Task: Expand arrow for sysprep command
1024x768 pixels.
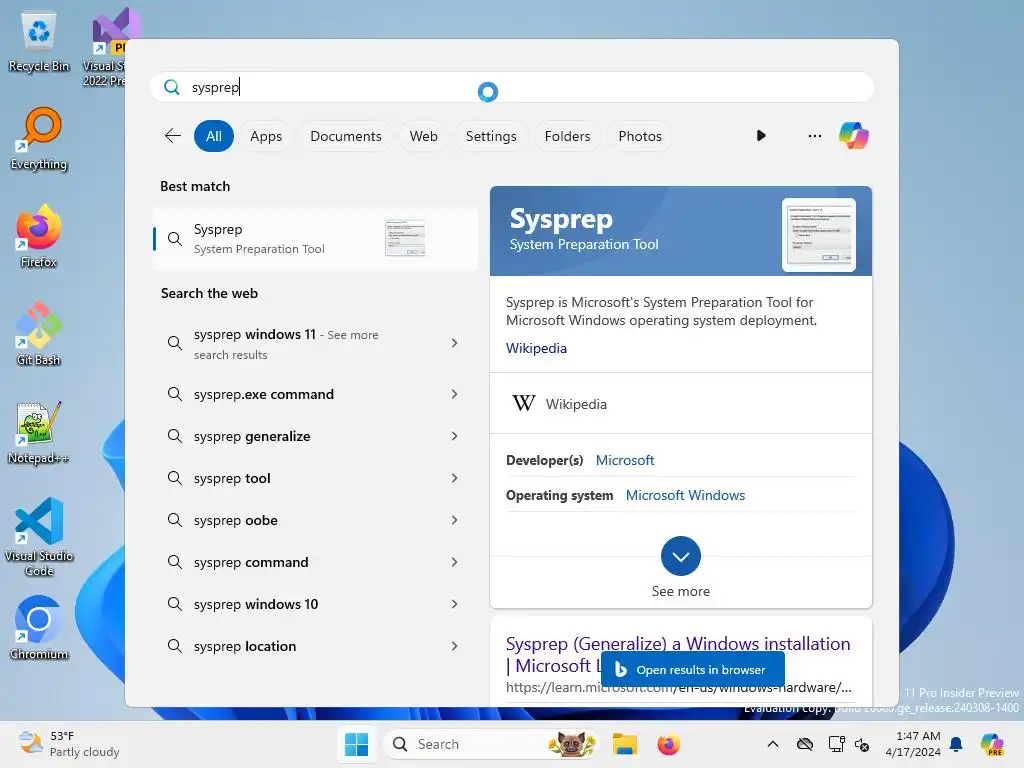Action: point(455,562)
